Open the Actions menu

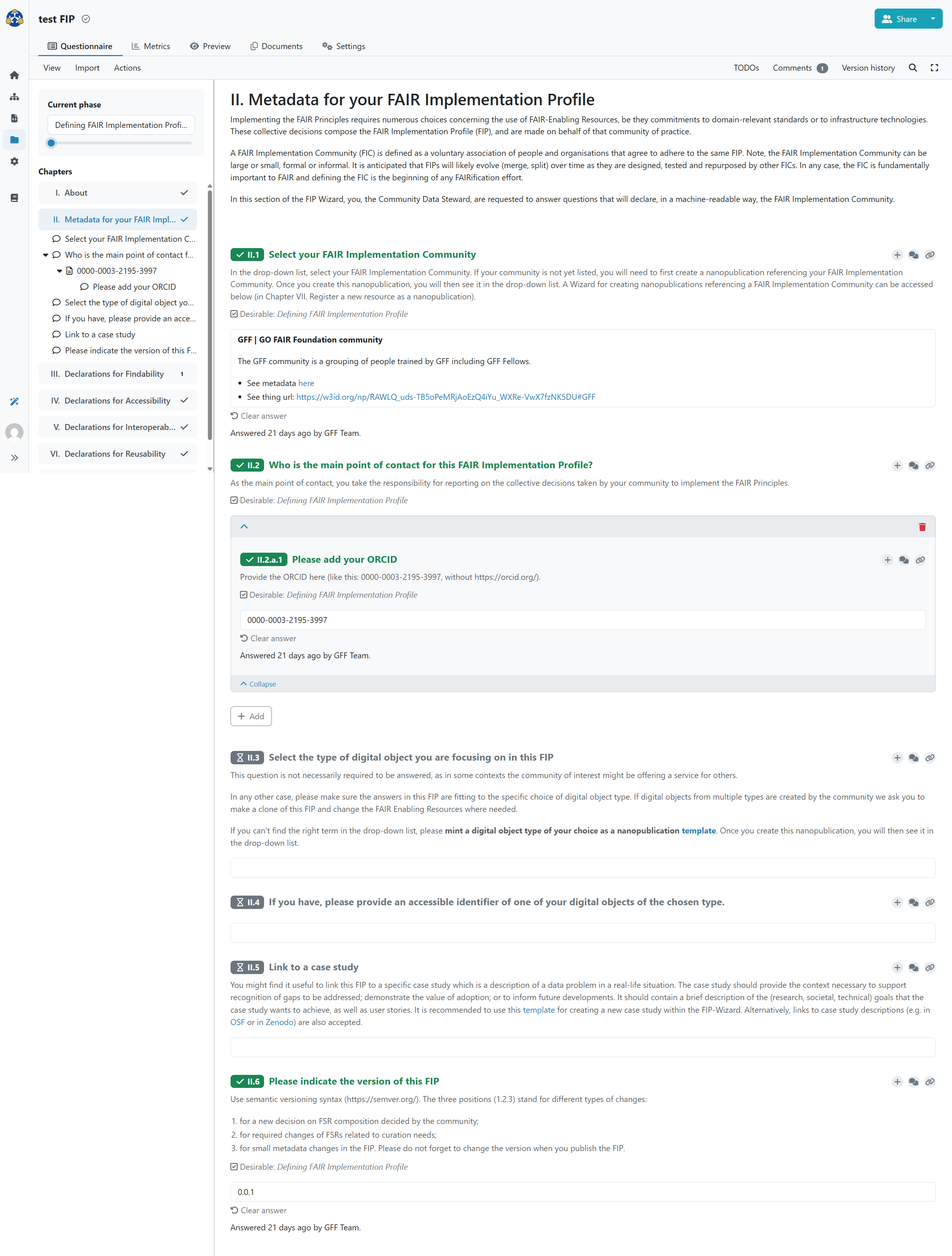[x=127, y=68]
